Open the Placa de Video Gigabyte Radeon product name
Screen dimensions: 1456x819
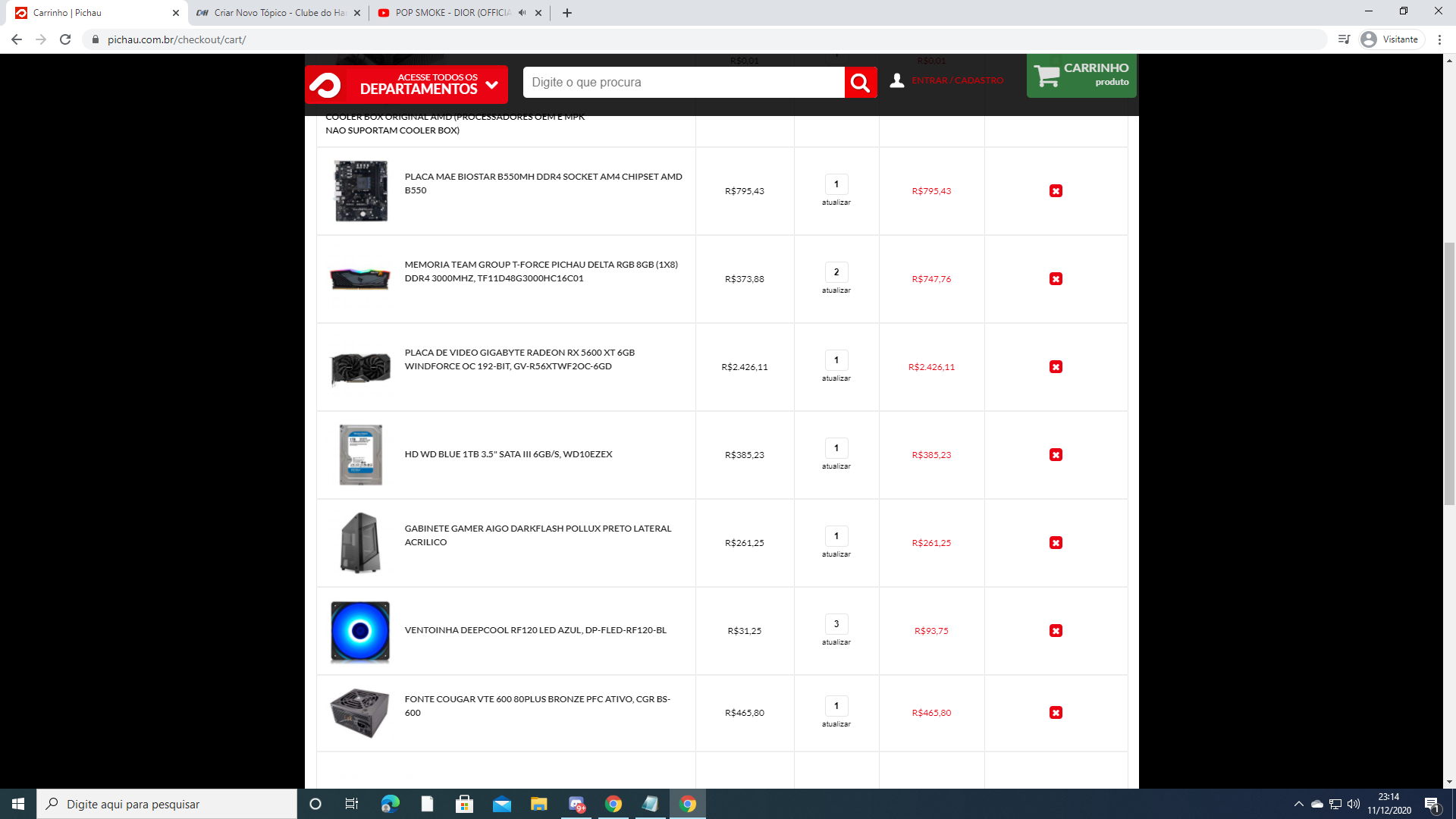[519, 359]
